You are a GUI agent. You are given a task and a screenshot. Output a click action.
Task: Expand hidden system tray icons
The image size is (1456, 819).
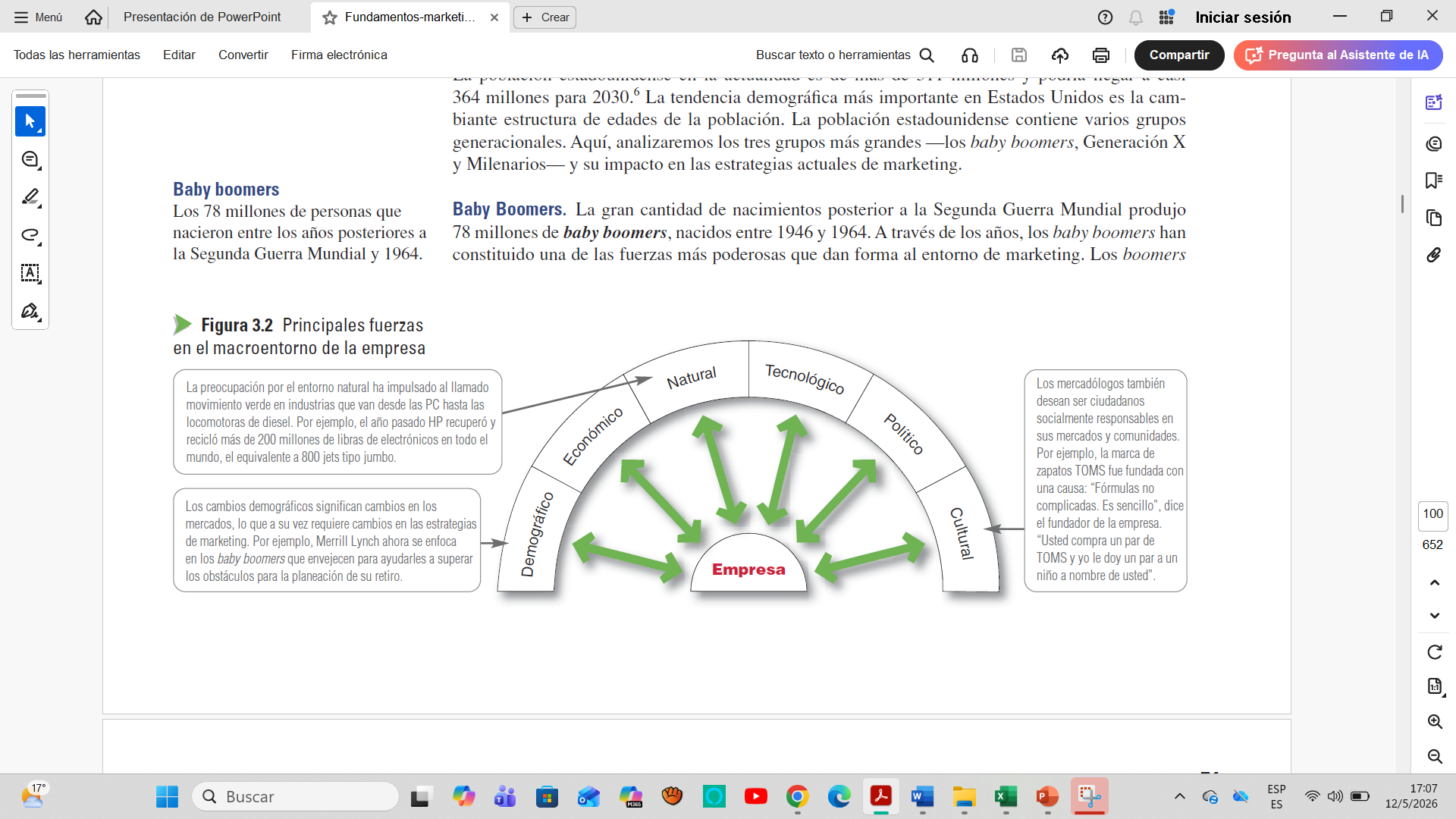(x=1179, y=796)
